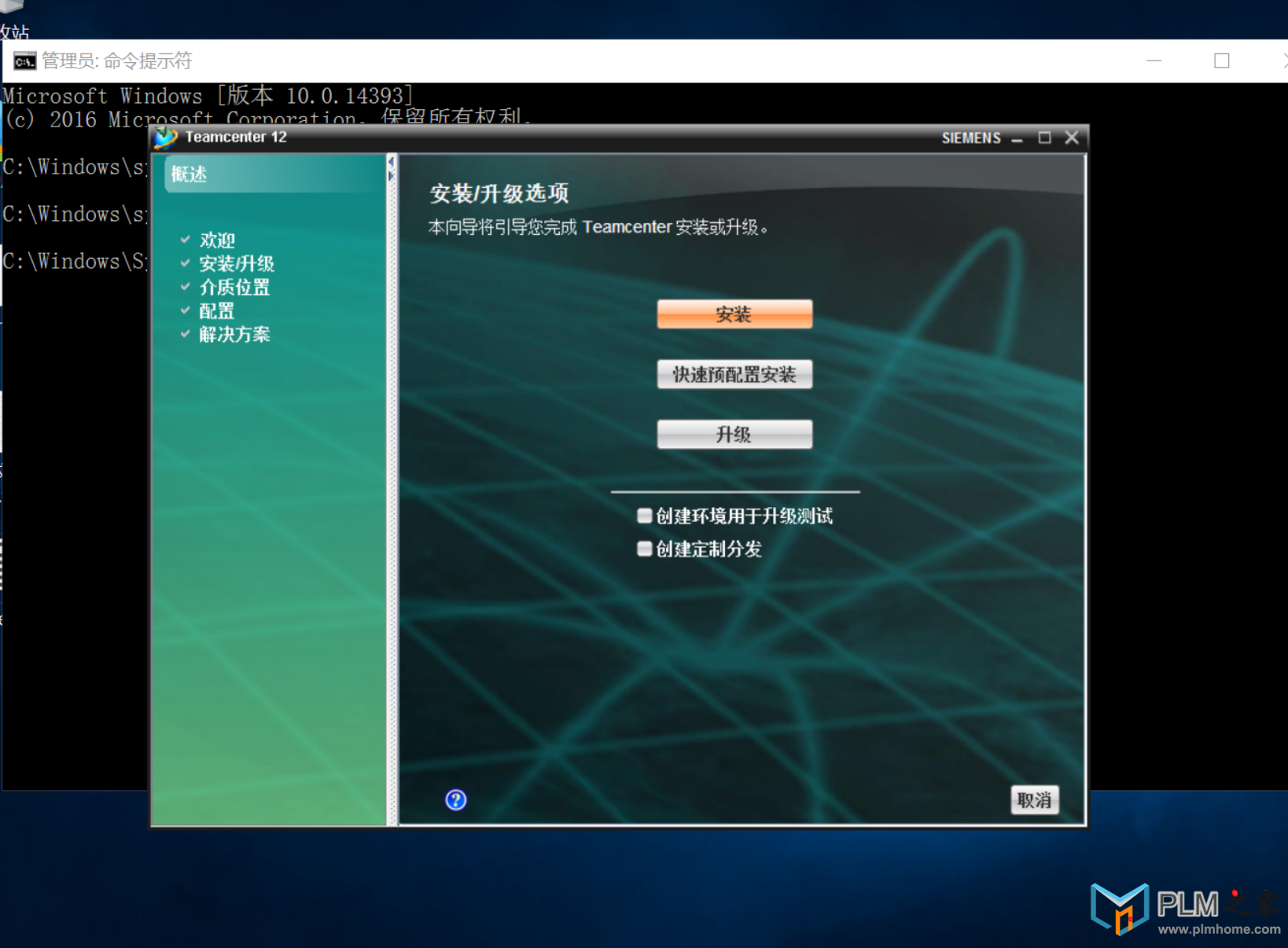Minimize the command prompt window
The height and width of the screenshot is (948, 1288).
pyautogui.click(x=1154, y=61)
